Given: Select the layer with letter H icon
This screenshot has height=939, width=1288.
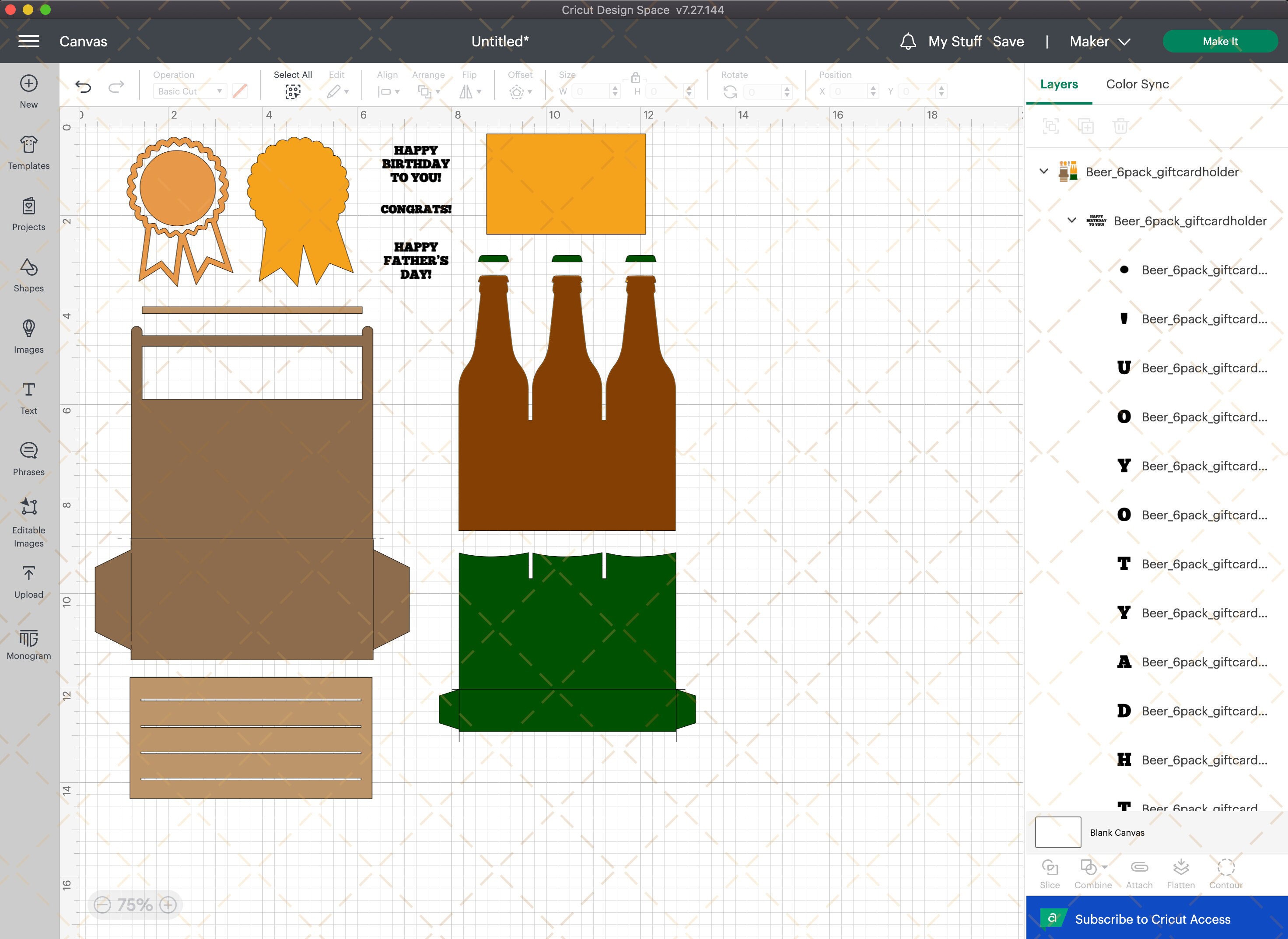Looking at the screenshot, I should 1192,760.
